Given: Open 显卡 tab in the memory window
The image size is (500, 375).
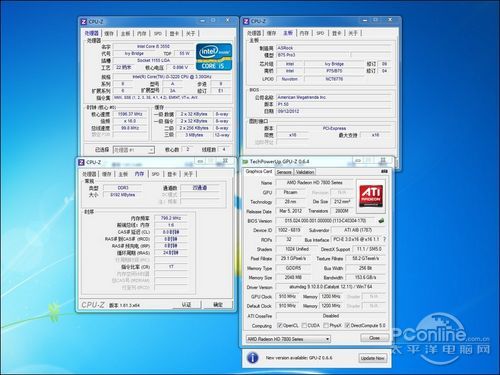Looking at the screenshot, I should [172, 174].
